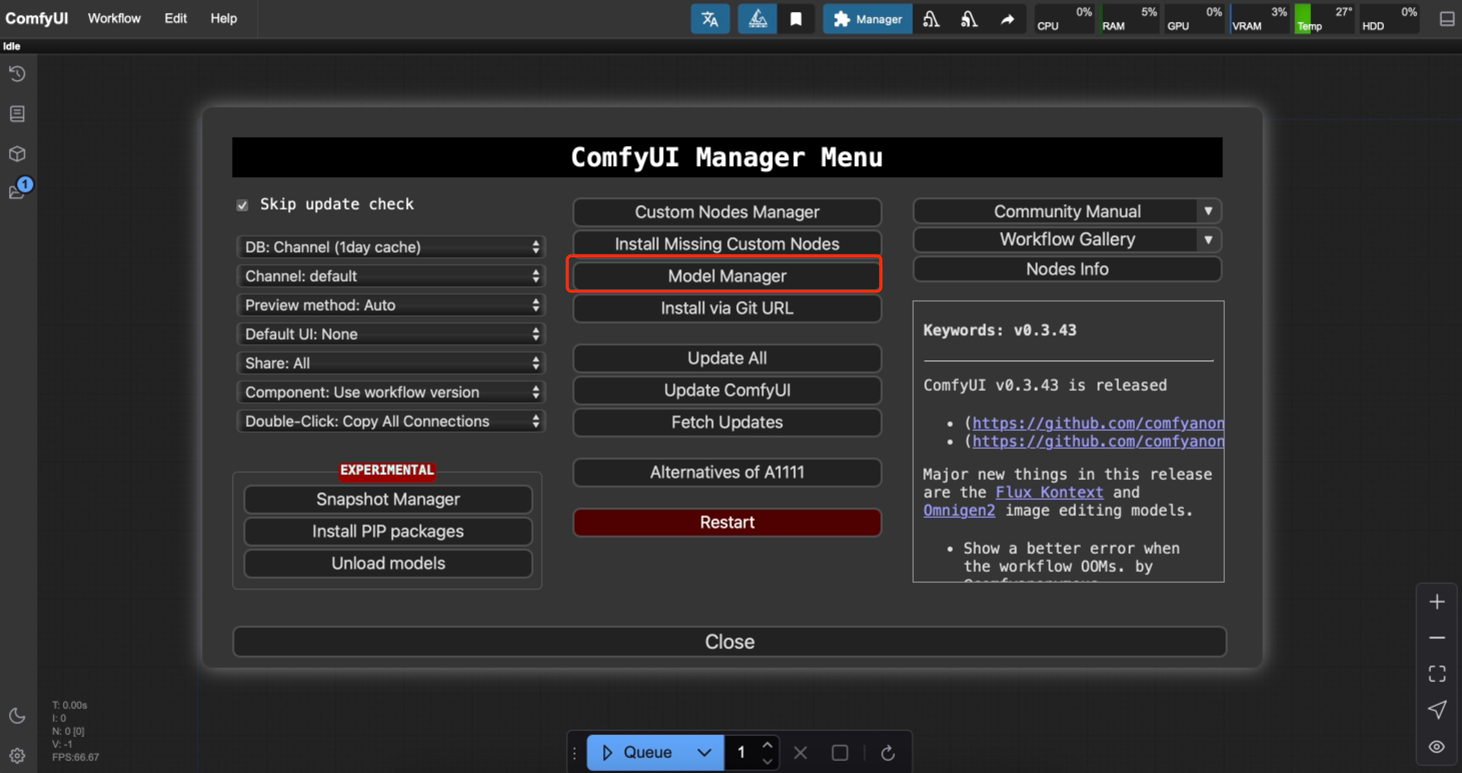Open the workflows icon with badge 1
Image resolution: width=1462 pixels, height=773 pixels.
click(x=18, y=190)
